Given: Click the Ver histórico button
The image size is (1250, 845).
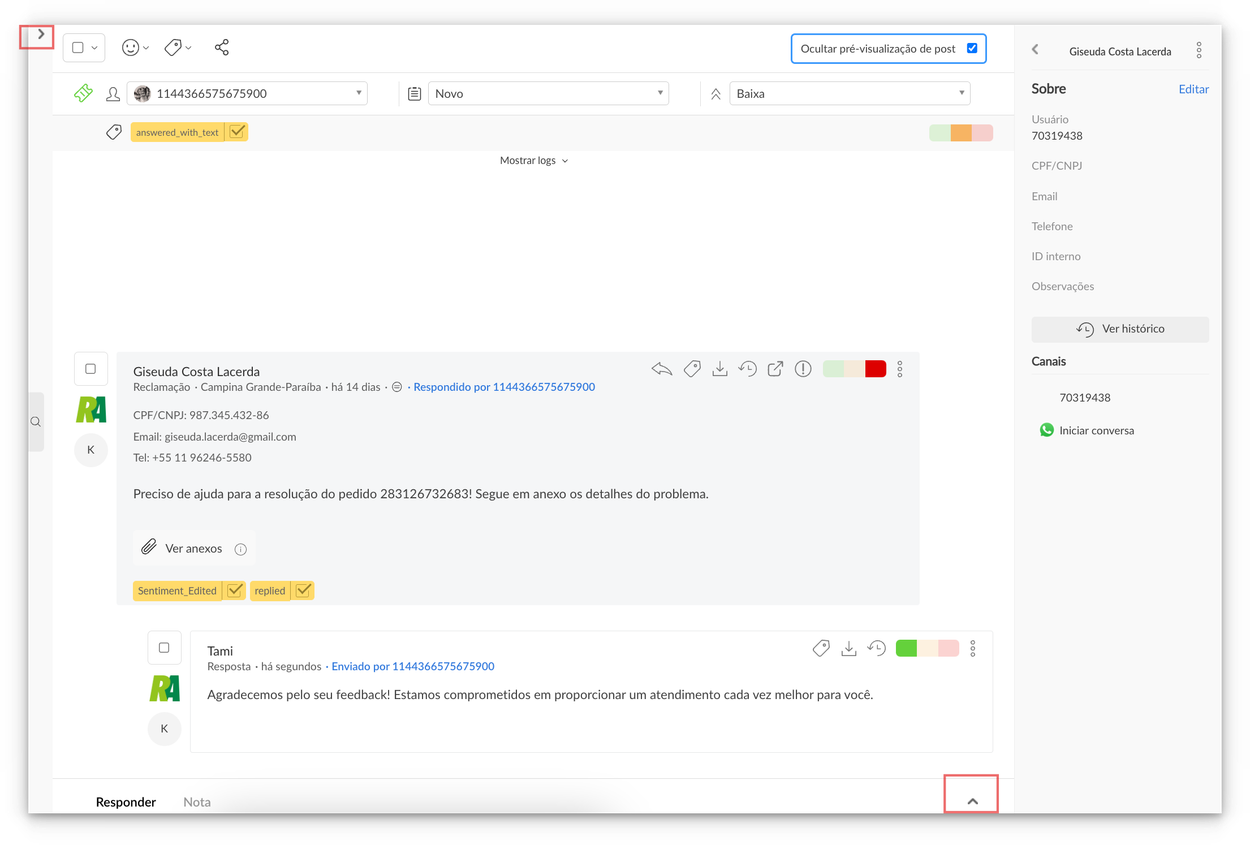Looking at the screenshot, I should pos(1120,329).
